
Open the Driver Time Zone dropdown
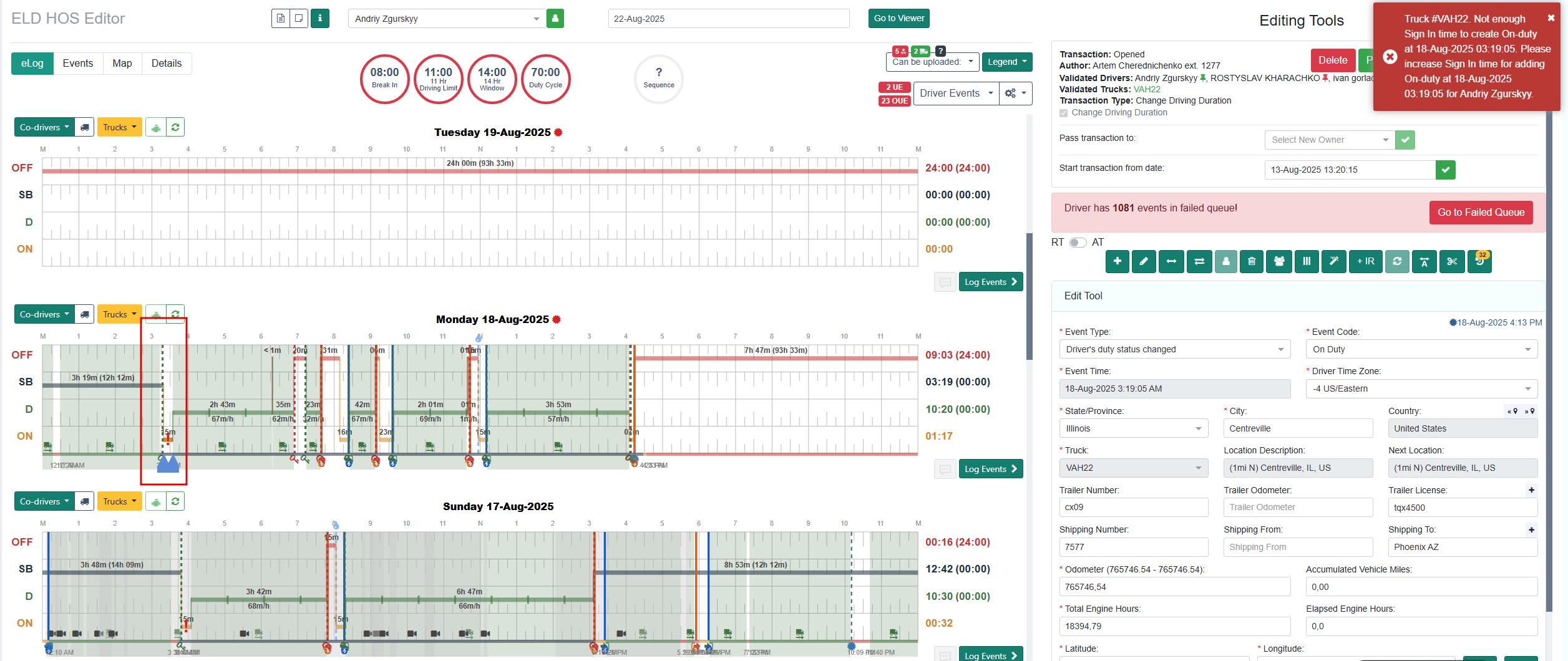pos(1421,388)
